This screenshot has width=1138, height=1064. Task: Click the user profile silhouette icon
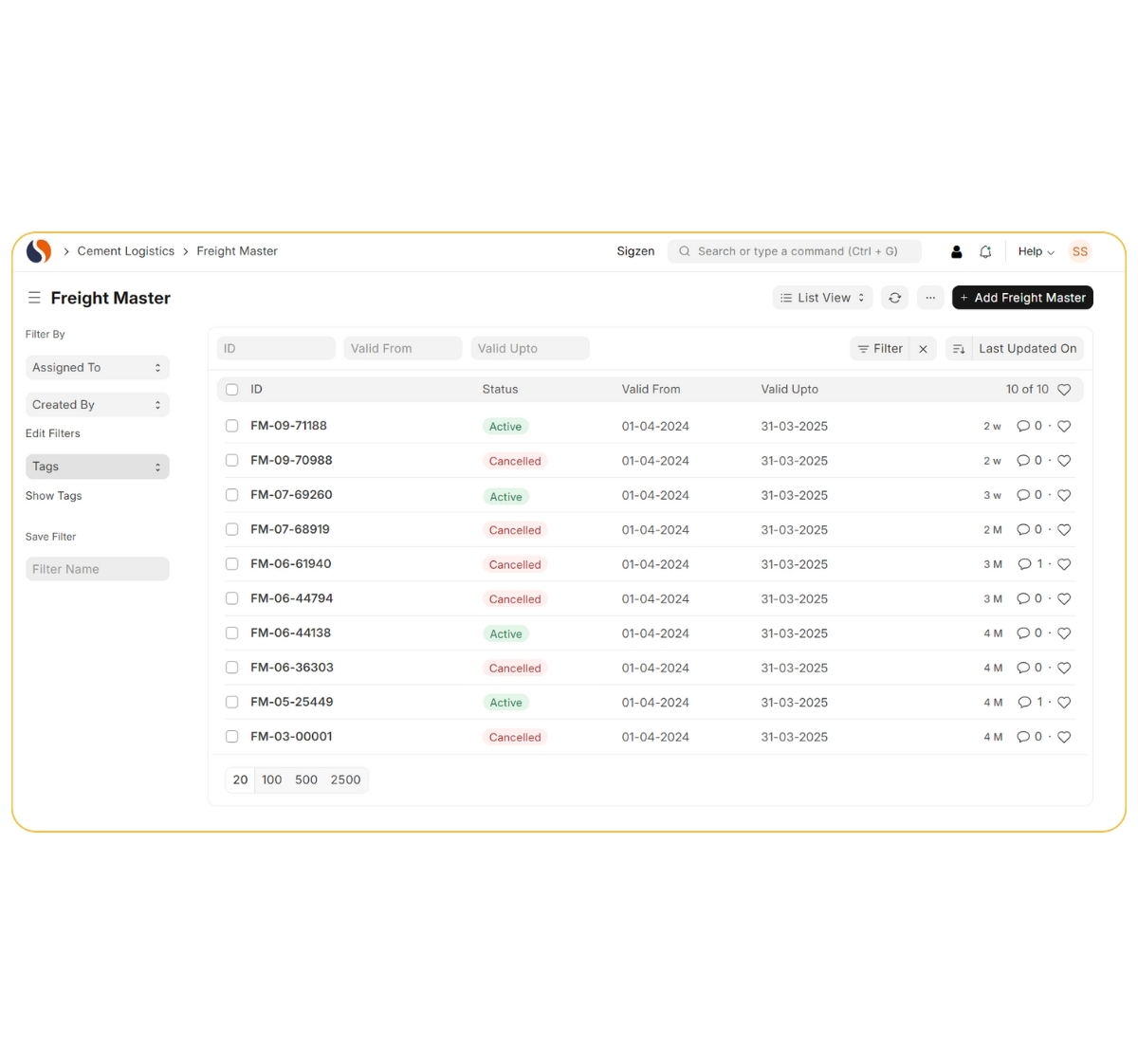tap(956, 251)
